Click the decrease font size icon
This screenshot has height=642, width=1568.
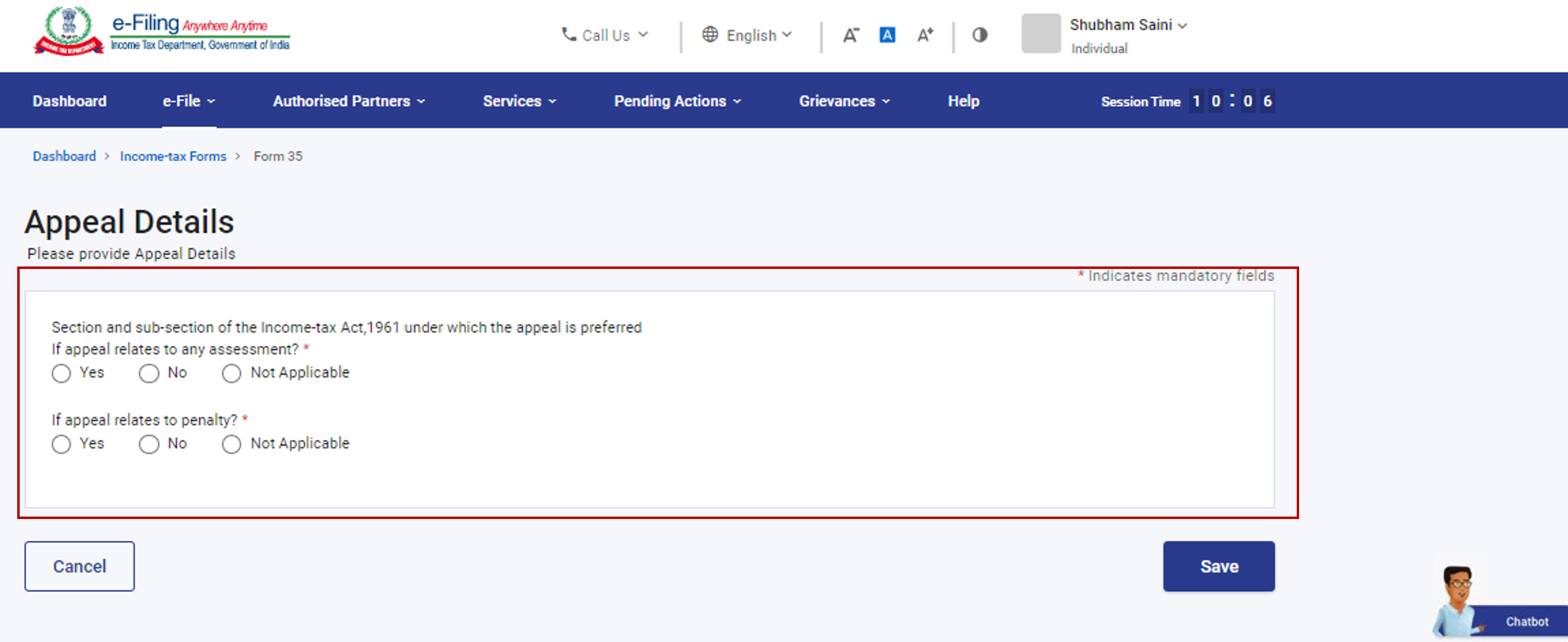pyautogui.click(x=851, y=35)
